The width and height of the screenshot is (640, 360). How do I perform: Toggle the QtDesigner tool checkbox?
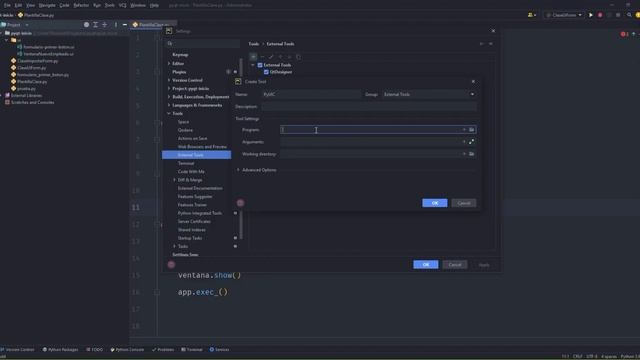(x=267, y=72)
